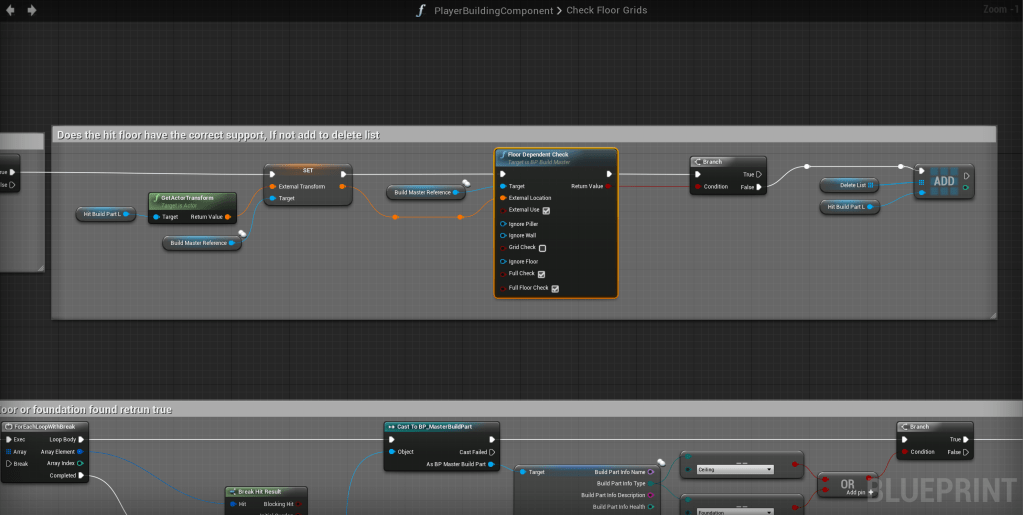The height and width of the screenshot is (515, 1023).
Task: Click the upper Branch node icon
Action: [x=697, y=161]
